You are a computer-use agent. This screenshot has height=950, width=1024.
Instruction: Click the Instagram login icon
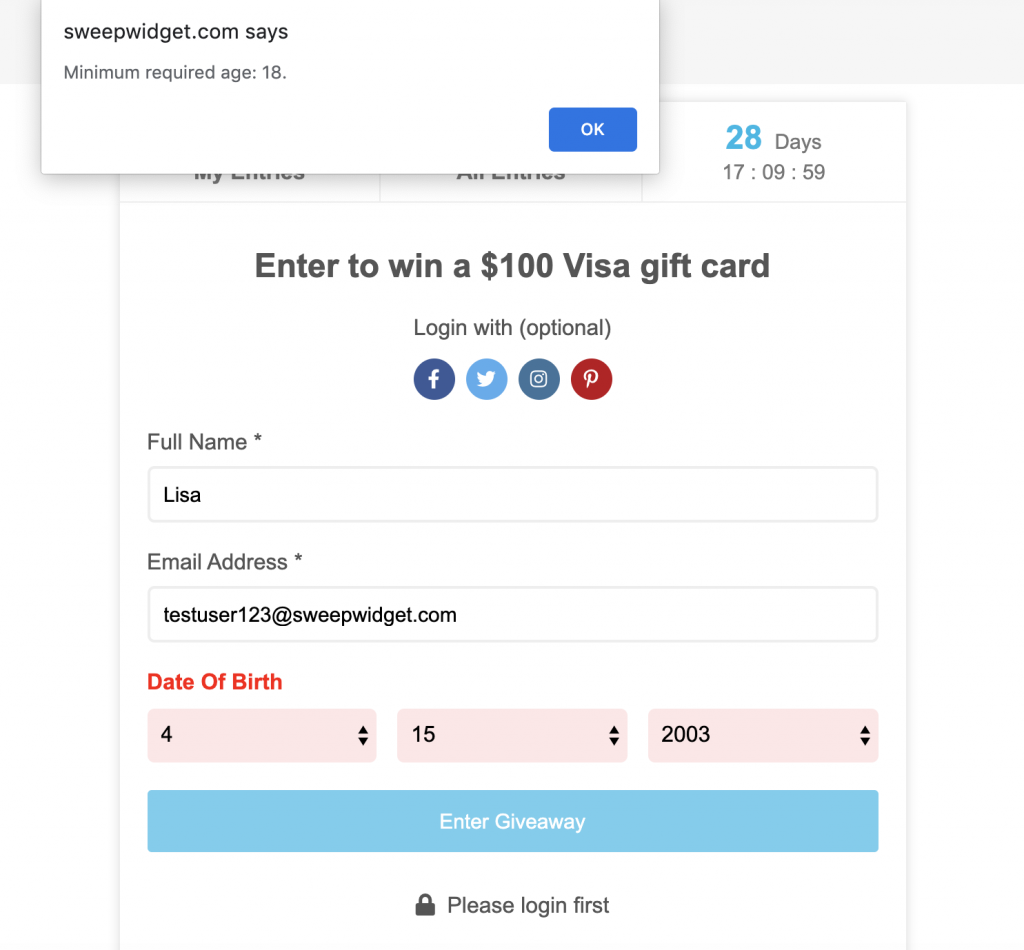[x=539, y=379]
